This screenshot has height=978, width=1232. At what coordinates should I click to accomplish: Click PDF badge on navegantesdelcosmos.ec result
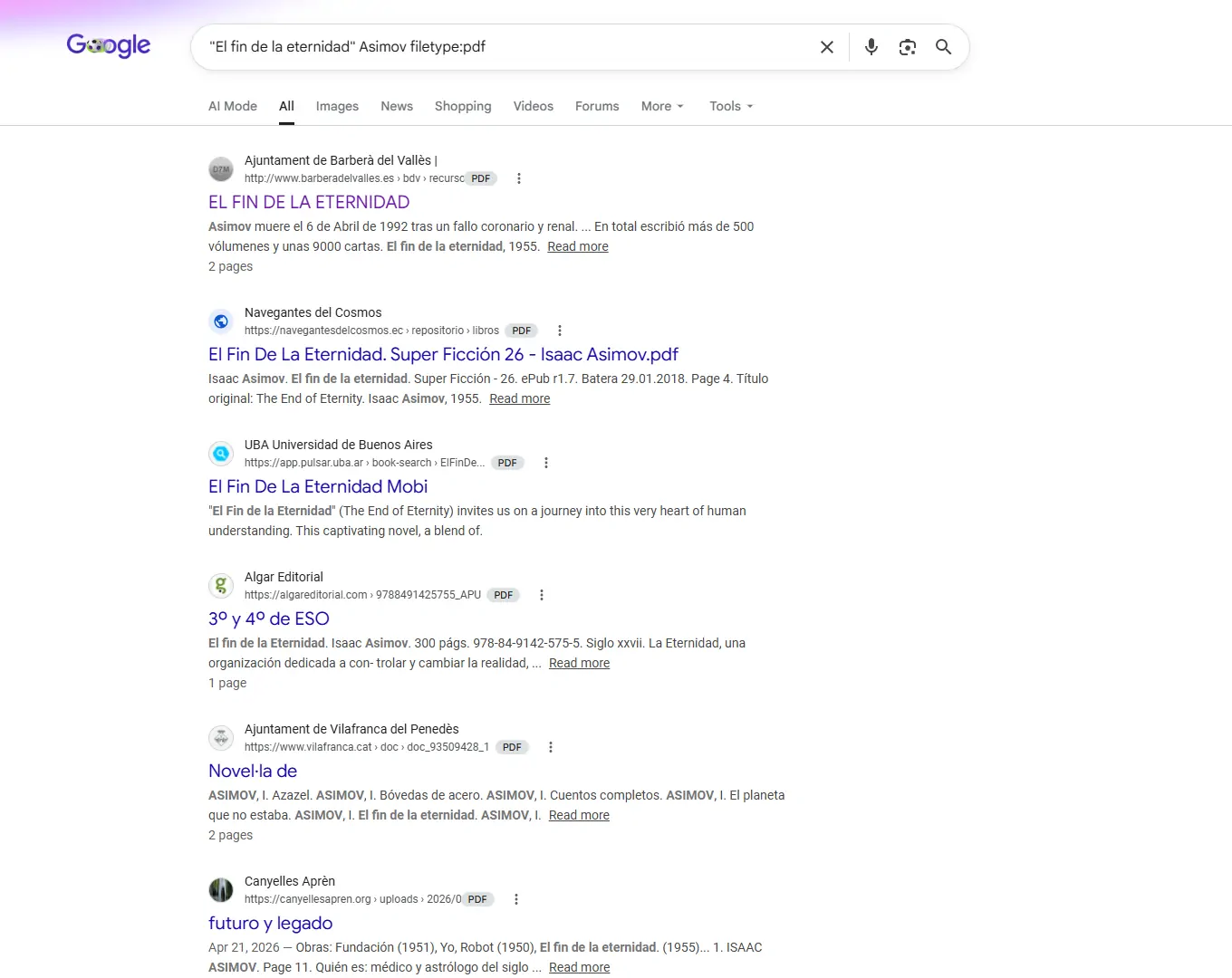[522, 331]
